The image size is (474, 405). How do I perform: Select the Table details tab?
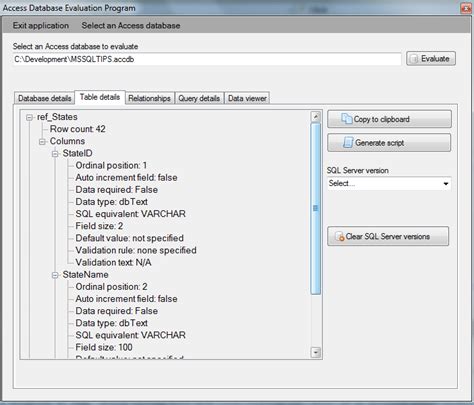[100, 97]
